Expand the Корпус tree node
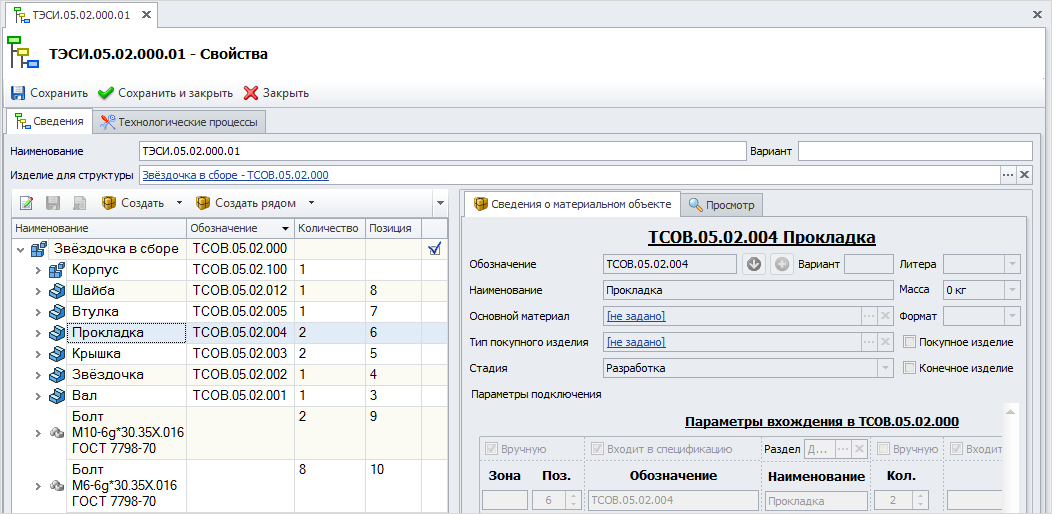This screenshot has height=514, width=1052. pyautogui.click(x=38, y=270)
